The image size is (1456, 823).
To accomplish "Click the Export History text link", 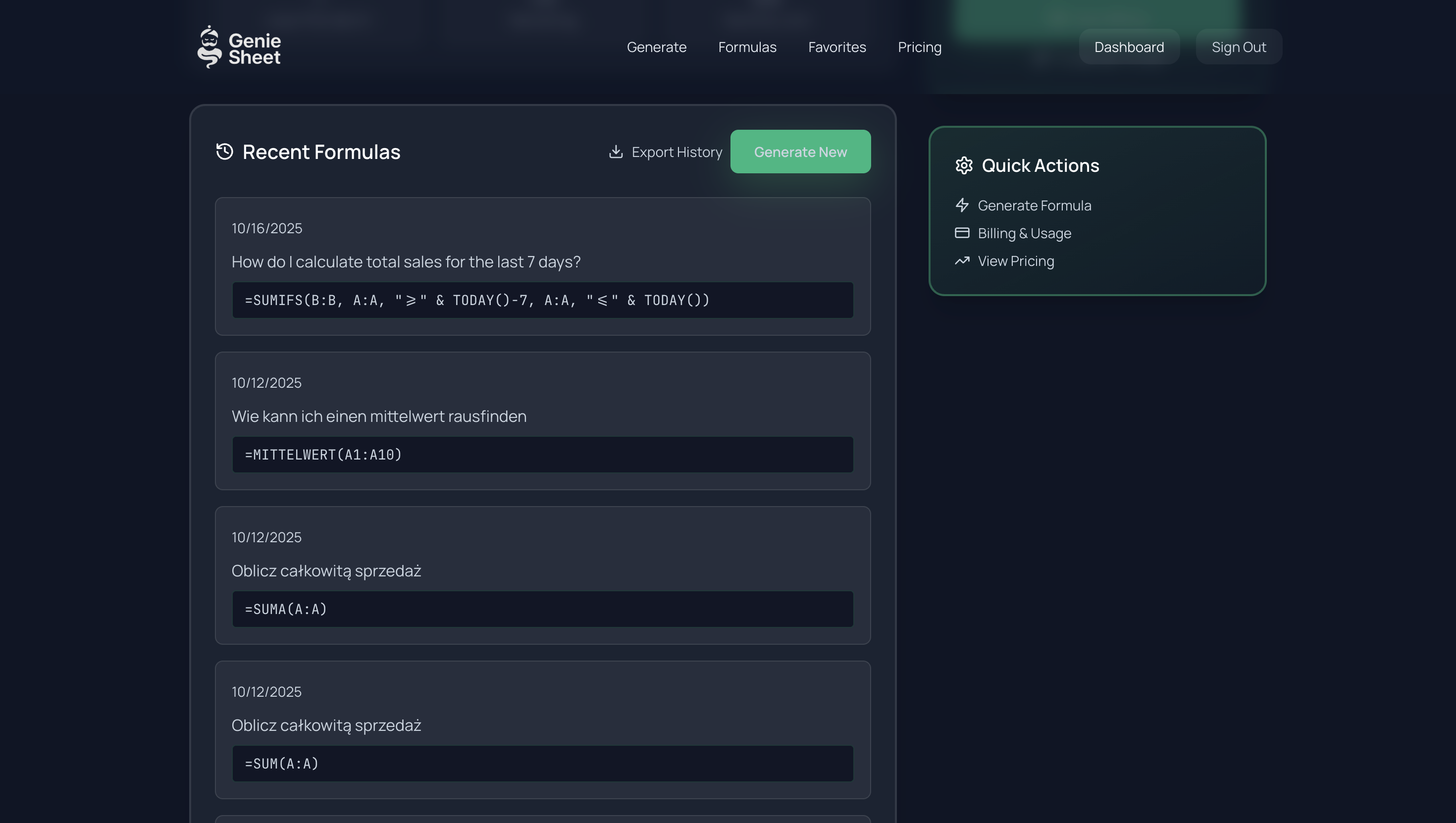I will click(676, 152).
